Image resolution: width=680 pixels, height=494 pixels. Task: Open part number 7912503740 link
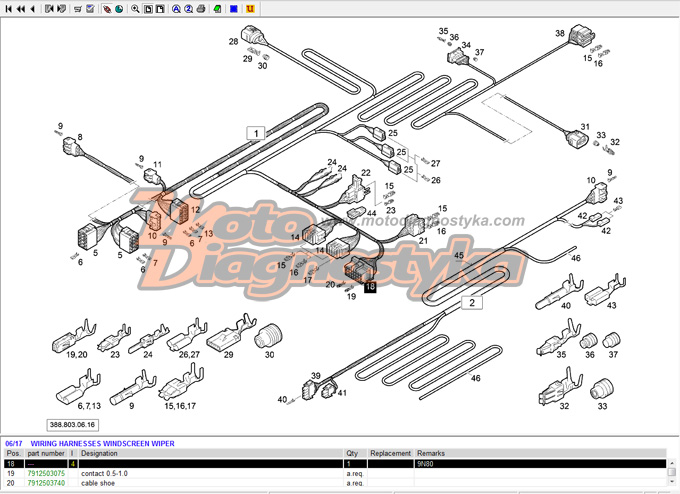(46, 483)
